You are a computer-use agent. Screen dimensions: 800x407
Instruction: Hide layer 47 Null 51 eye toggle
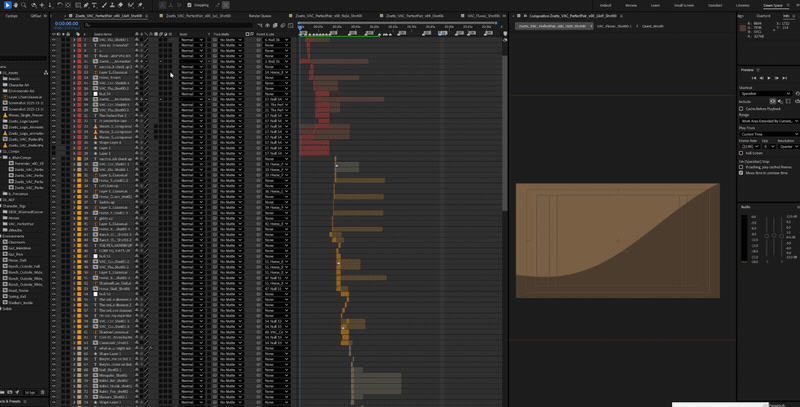tap(54, 256)
